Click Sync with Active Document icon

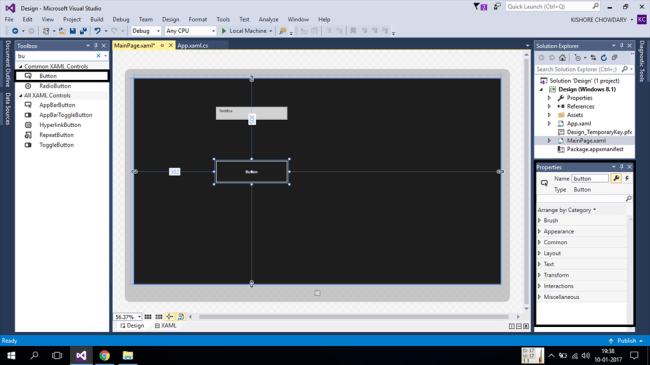click(593, 58)
